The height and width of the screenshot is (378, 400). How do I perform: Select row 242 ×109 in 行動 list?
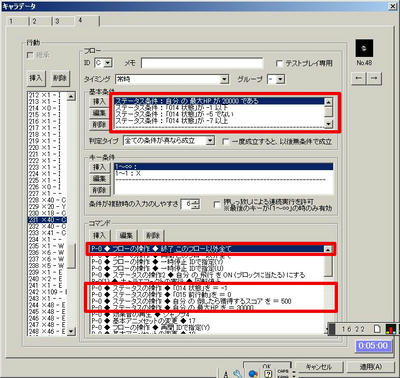click(x=47, y=292)
